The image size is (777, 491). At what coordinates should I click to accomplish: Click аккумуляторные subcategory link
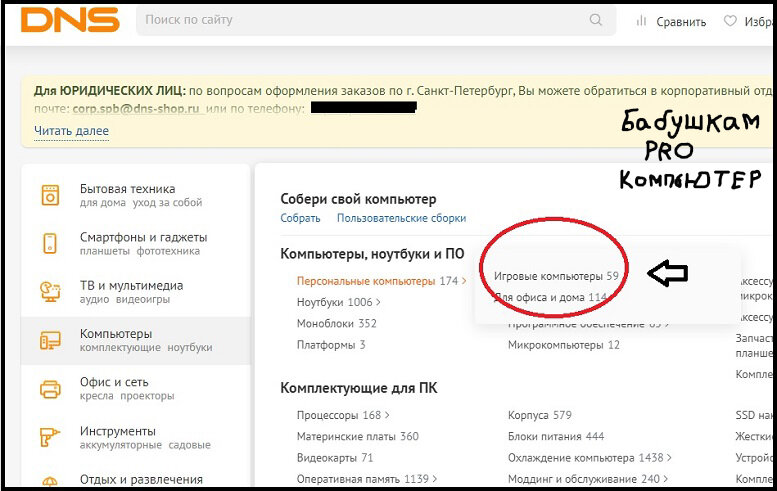(x=120, y=445)
